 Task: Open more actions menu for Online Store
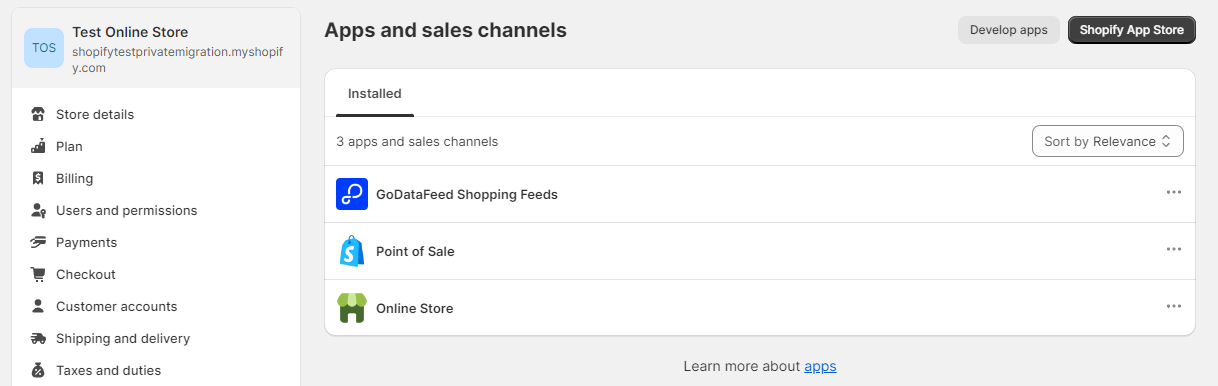1174,307
